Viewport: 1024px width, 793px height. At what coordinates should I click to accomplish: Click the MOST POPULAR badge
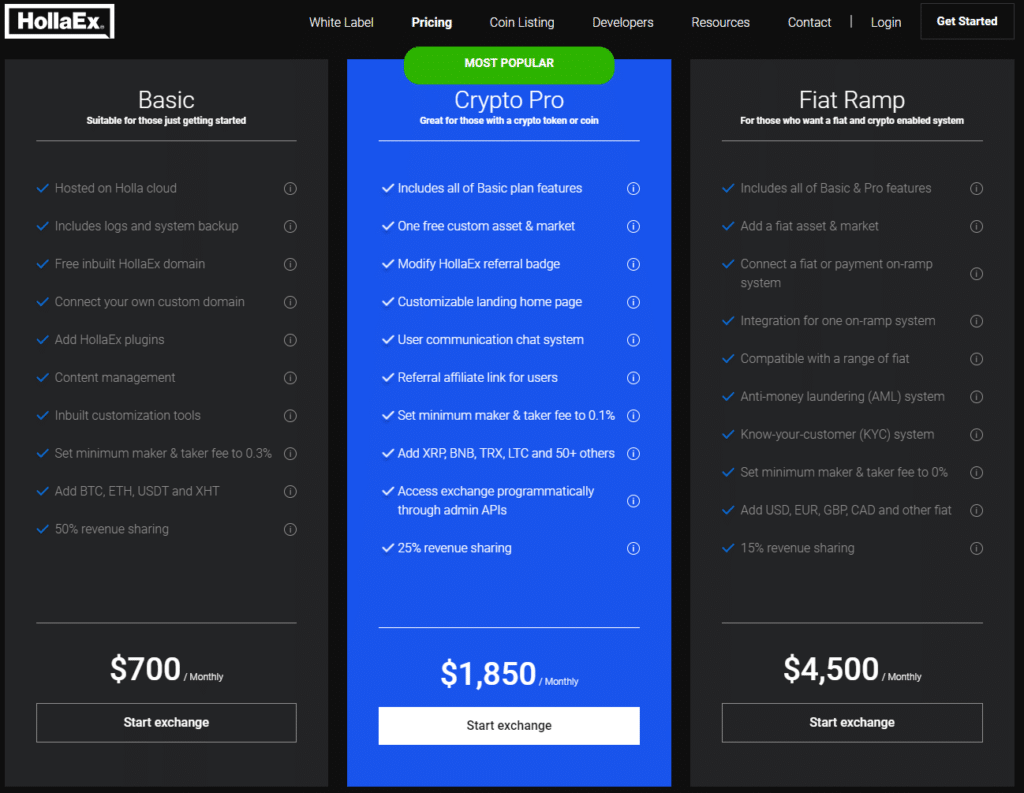click(x=508, y=65)
